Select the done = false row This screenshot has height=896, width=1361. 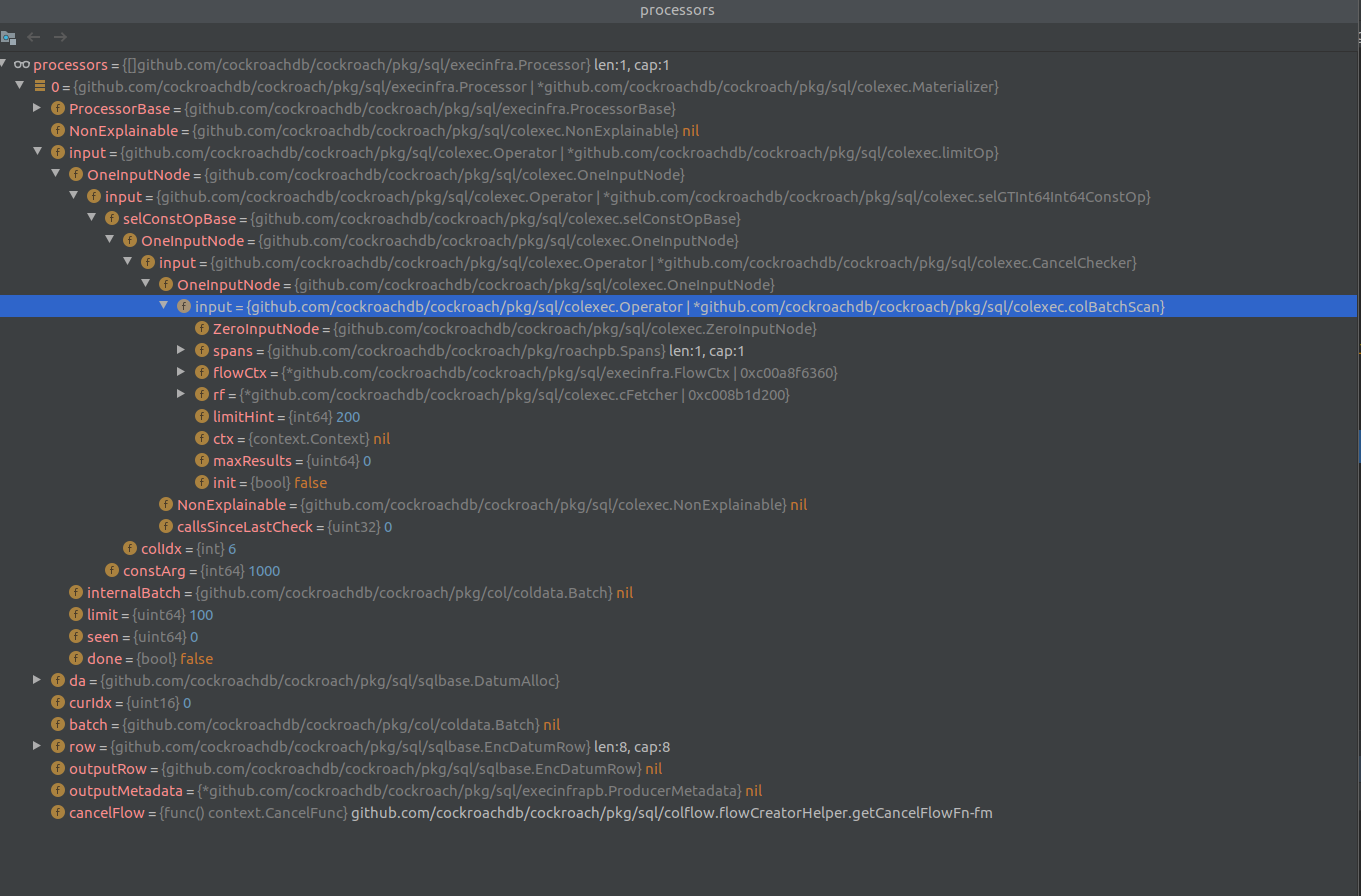680,658
